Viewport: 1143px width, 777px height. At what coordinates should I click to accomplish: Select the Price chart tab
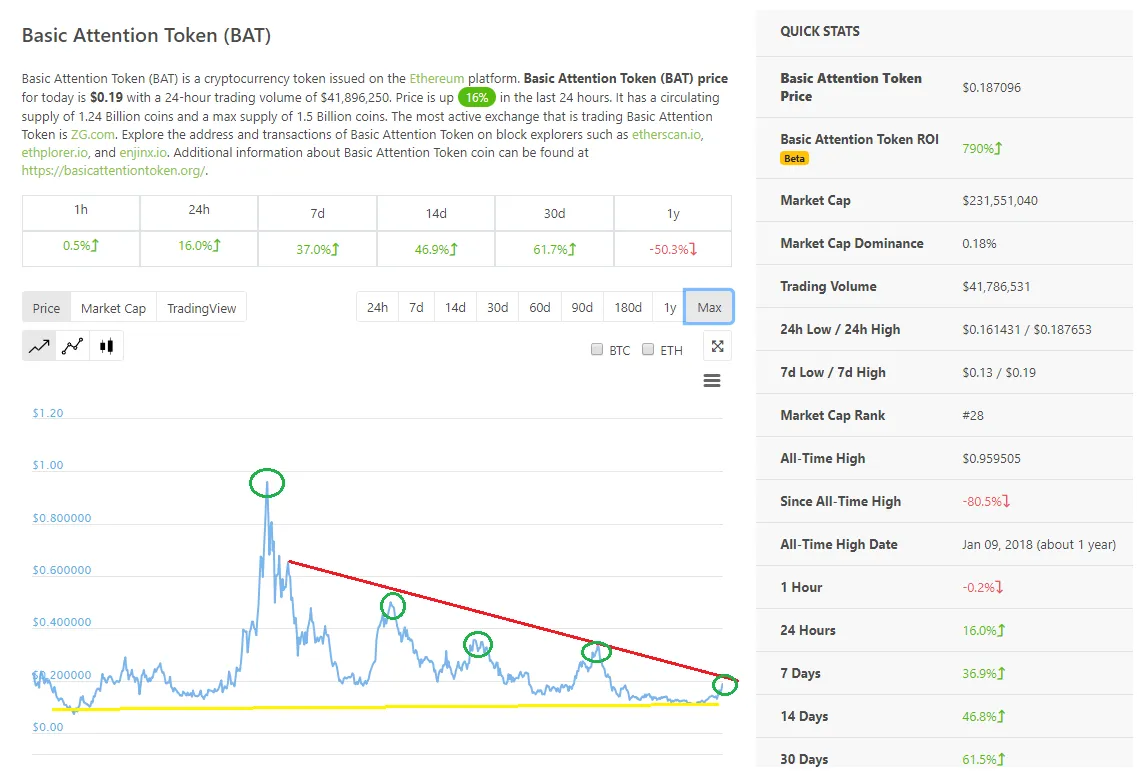[45, 308]
